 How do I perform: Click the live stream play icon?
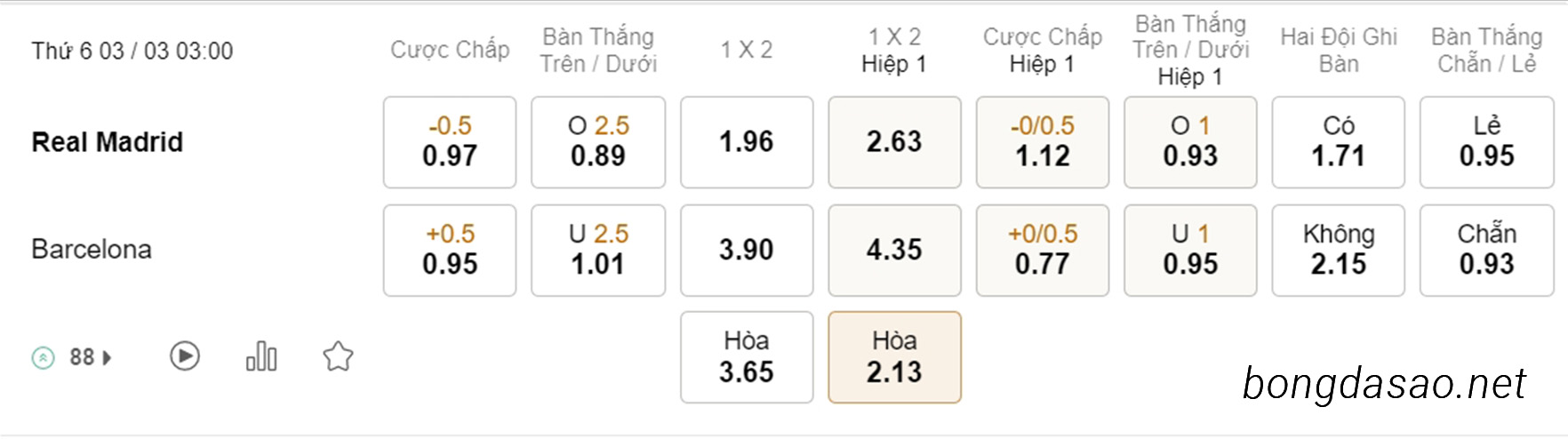point(185,356)
